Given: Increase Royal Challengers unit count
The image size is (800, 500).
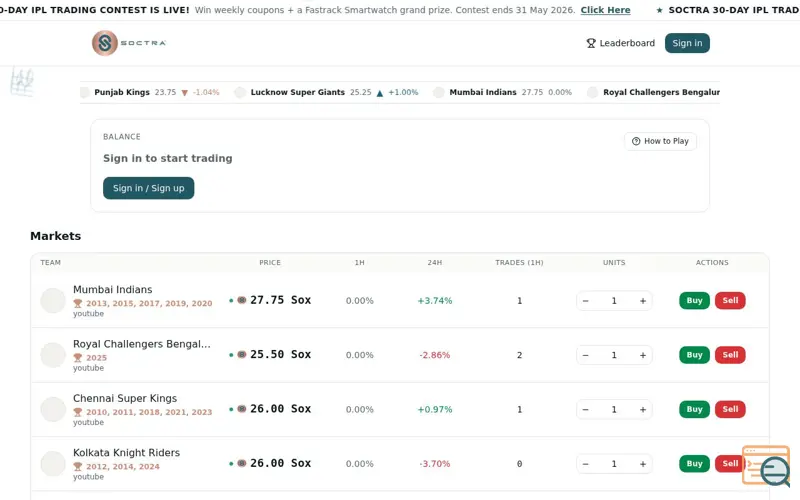Looking at the screenshot, I should pyautogui.click(x=643, y=355).
